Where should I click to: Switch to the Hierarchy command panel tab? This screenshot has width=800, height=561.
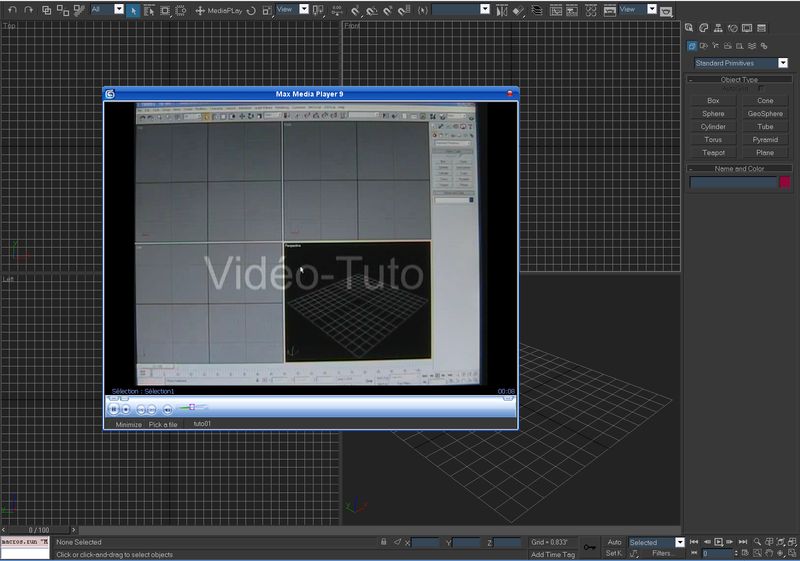[x=718, y=28]
